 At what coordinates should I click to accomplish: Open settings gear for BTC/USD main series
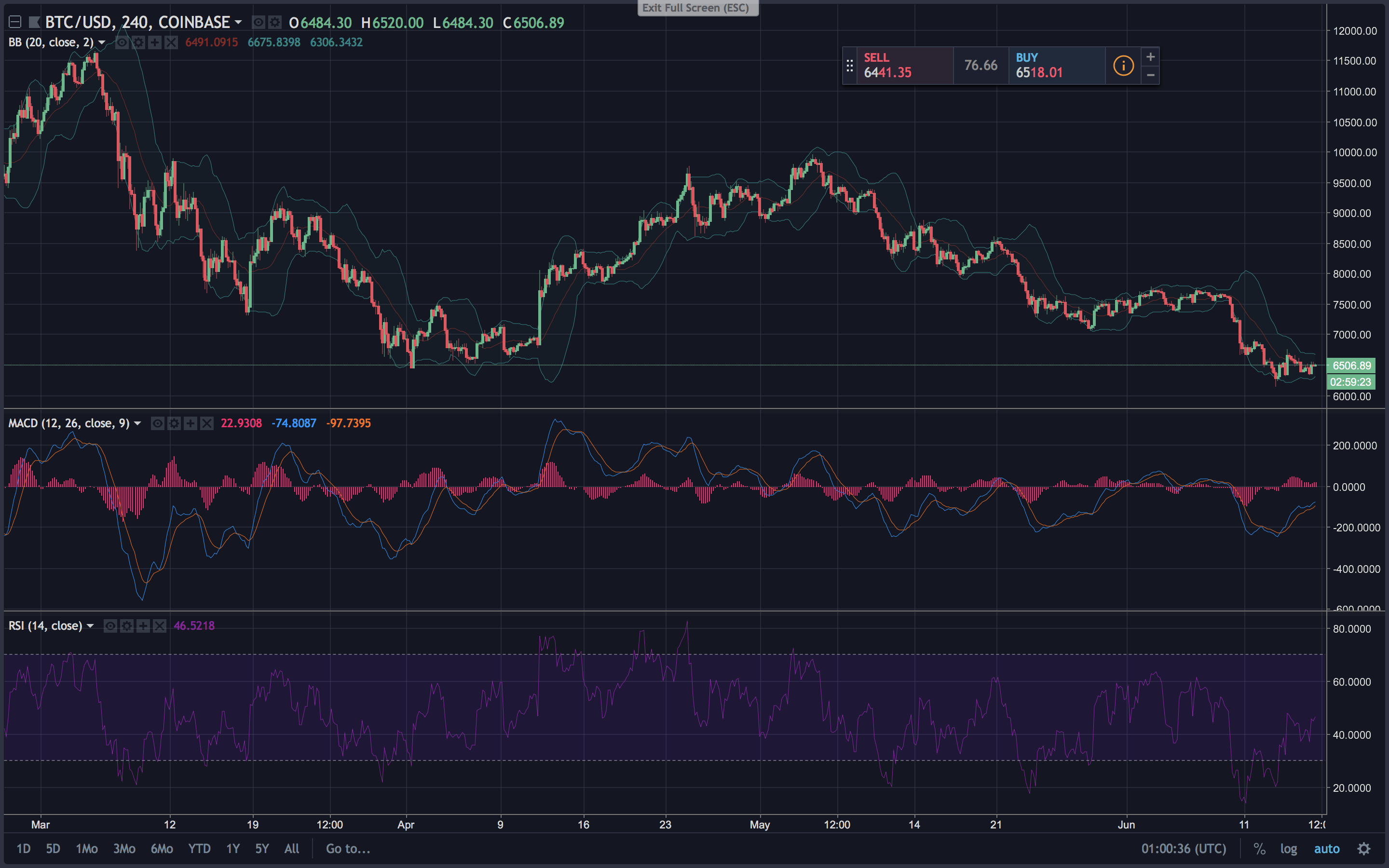(x=275, y=22)
